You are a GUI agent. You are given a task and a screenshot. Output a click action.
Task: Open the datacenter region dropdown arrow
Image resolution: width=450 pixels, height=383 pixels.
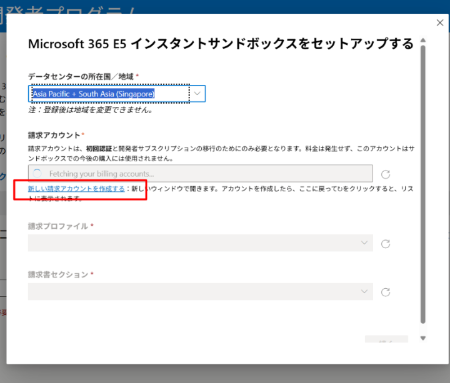pyautogui.click(x=197, y=94)
